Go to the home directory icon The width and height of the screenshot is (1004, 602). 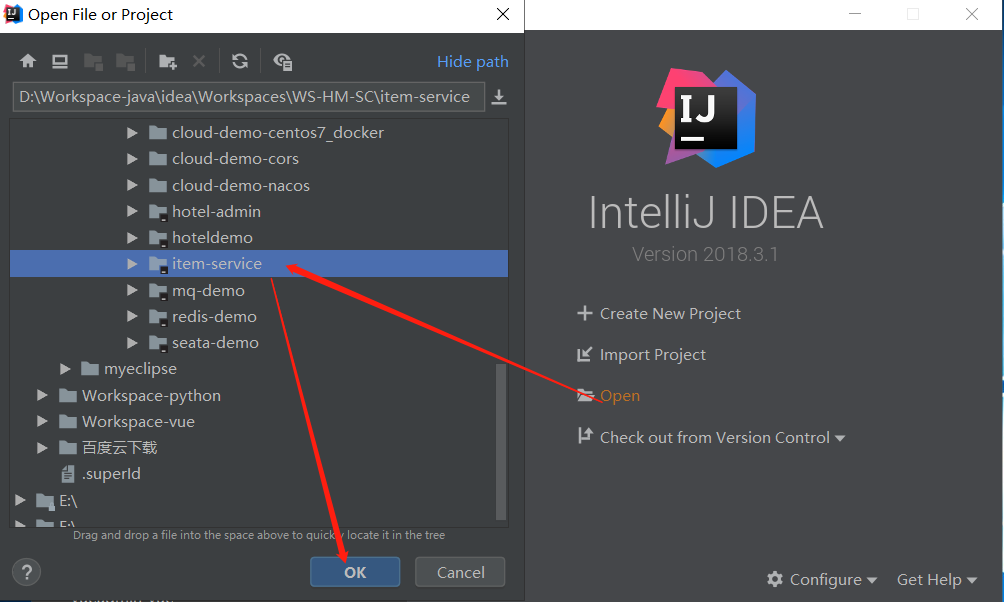coord(28,61)
